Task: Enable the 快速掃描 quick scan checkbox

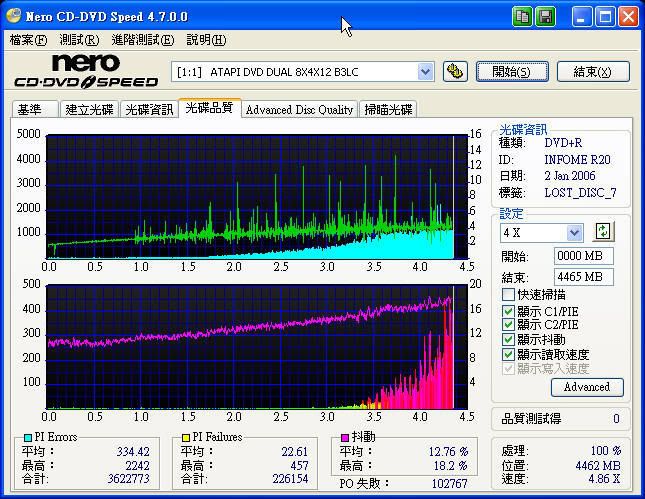Action: point(509,295)
